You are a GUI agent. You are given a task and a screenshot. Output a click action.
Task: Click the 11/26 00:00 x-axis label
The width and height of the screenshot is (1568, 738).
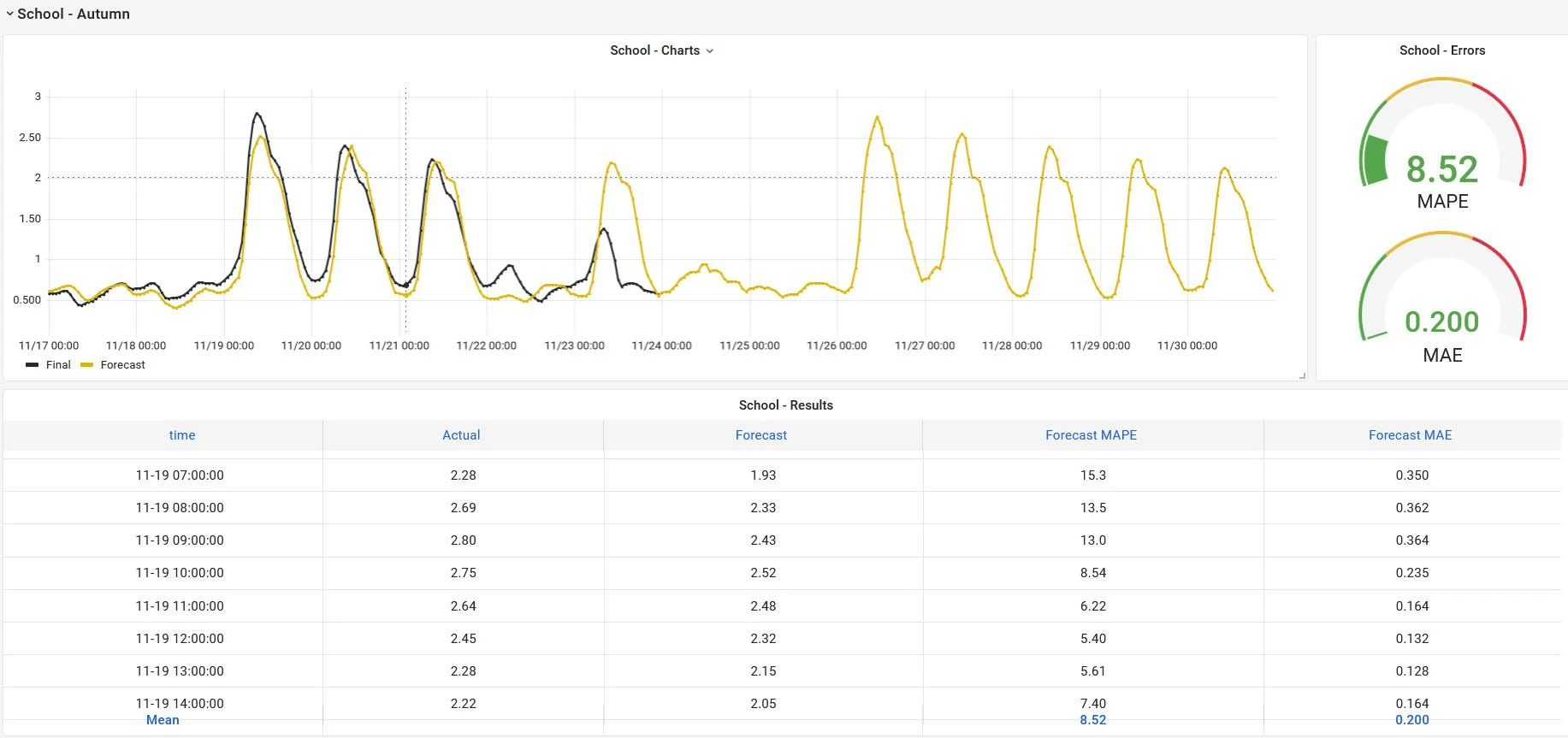(x=837, y=346)
